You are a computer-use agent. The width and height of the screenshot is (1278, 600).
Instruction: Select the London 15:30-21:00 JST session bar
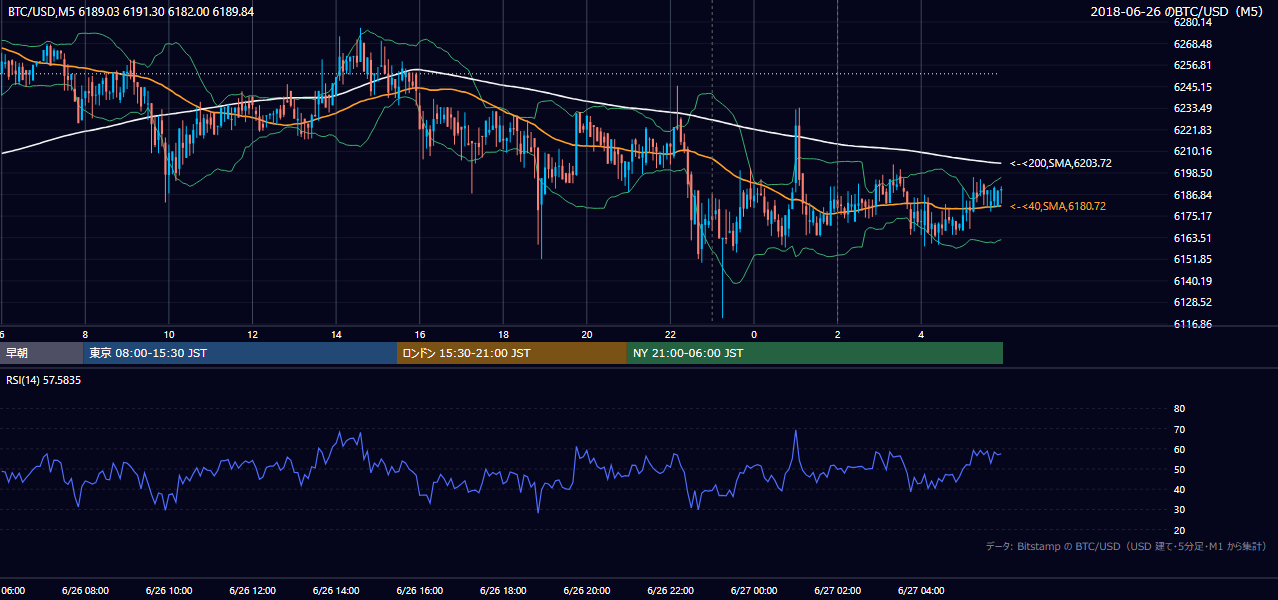(512, 353)
